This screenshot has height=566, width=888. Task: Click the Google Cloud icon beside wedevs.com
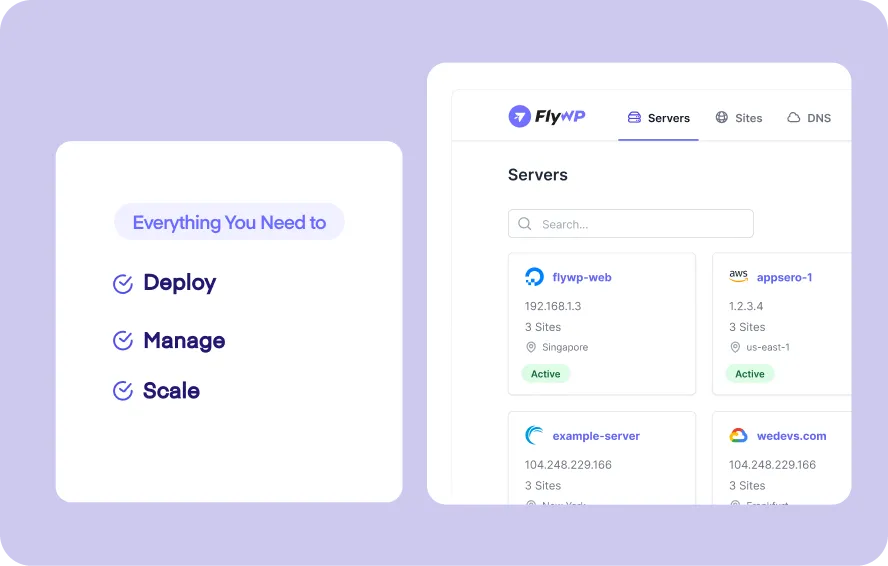pyautogui.click(x=738, y=435)
